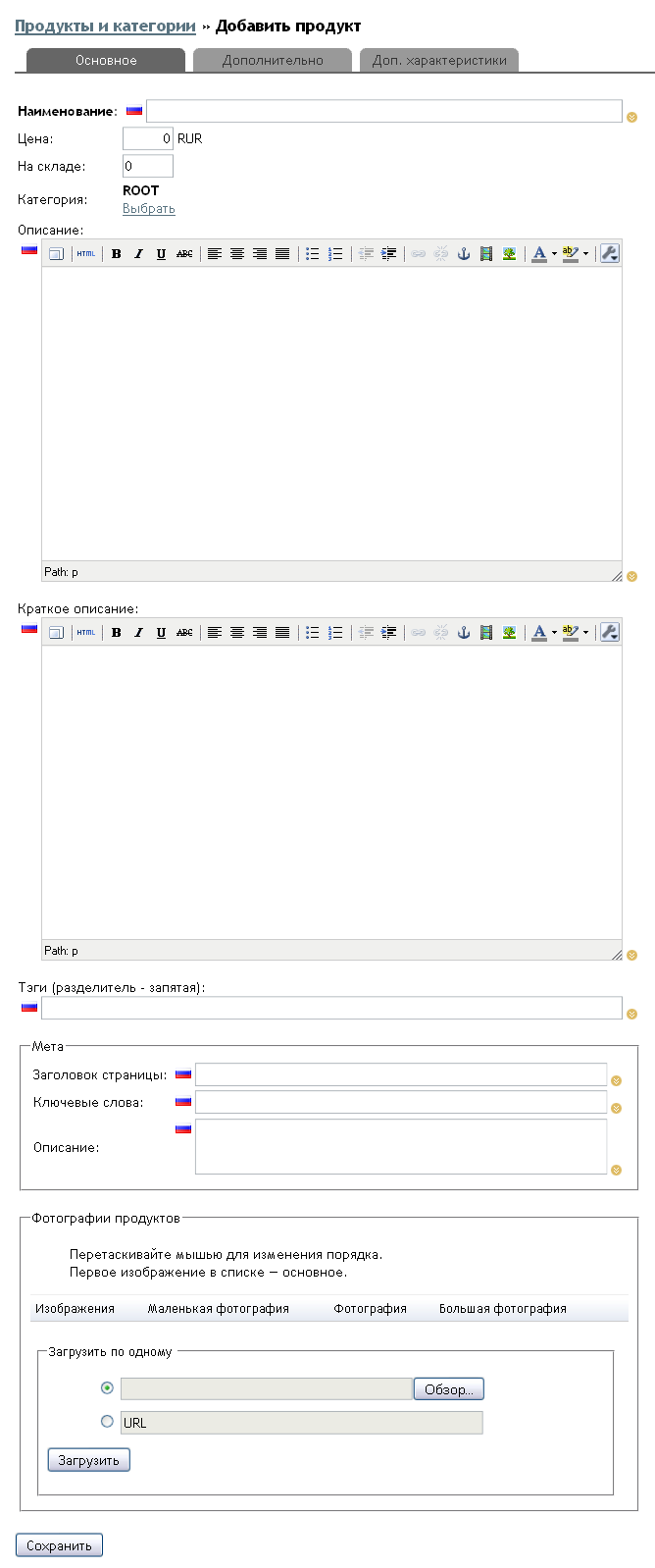Insert anchor in the Описание editor
The height and width of the screenshot is (1568, 655).
464,254
